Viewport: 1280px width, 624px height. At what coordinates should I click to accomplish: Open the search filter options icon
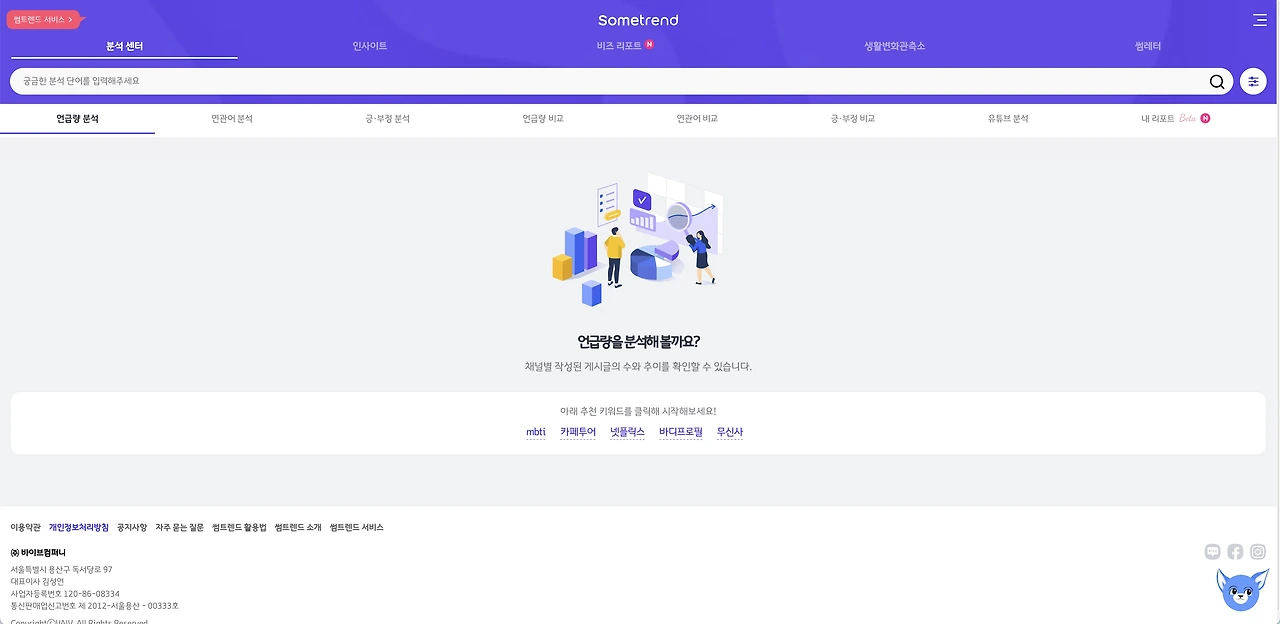coord(1253,81)
